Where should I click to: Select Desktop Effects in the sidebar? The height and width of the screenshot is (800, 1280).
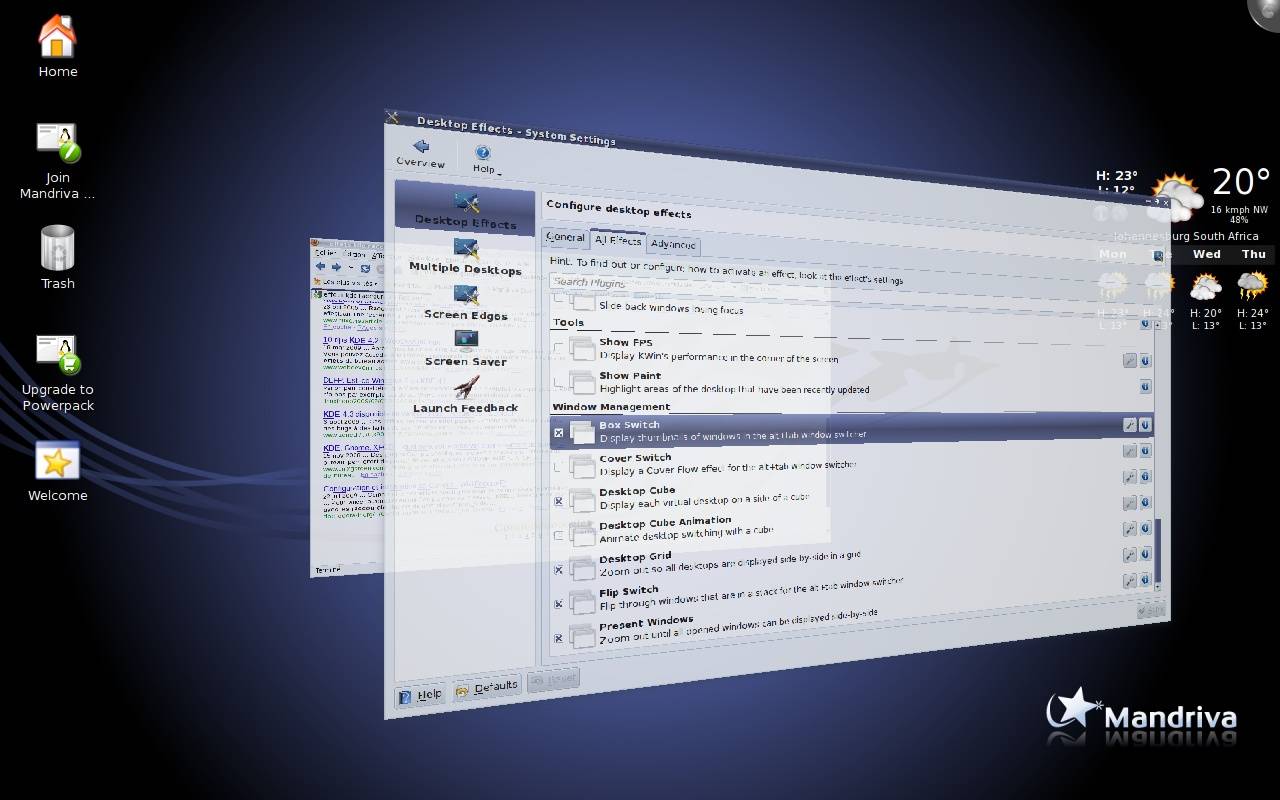click(466, 210)
